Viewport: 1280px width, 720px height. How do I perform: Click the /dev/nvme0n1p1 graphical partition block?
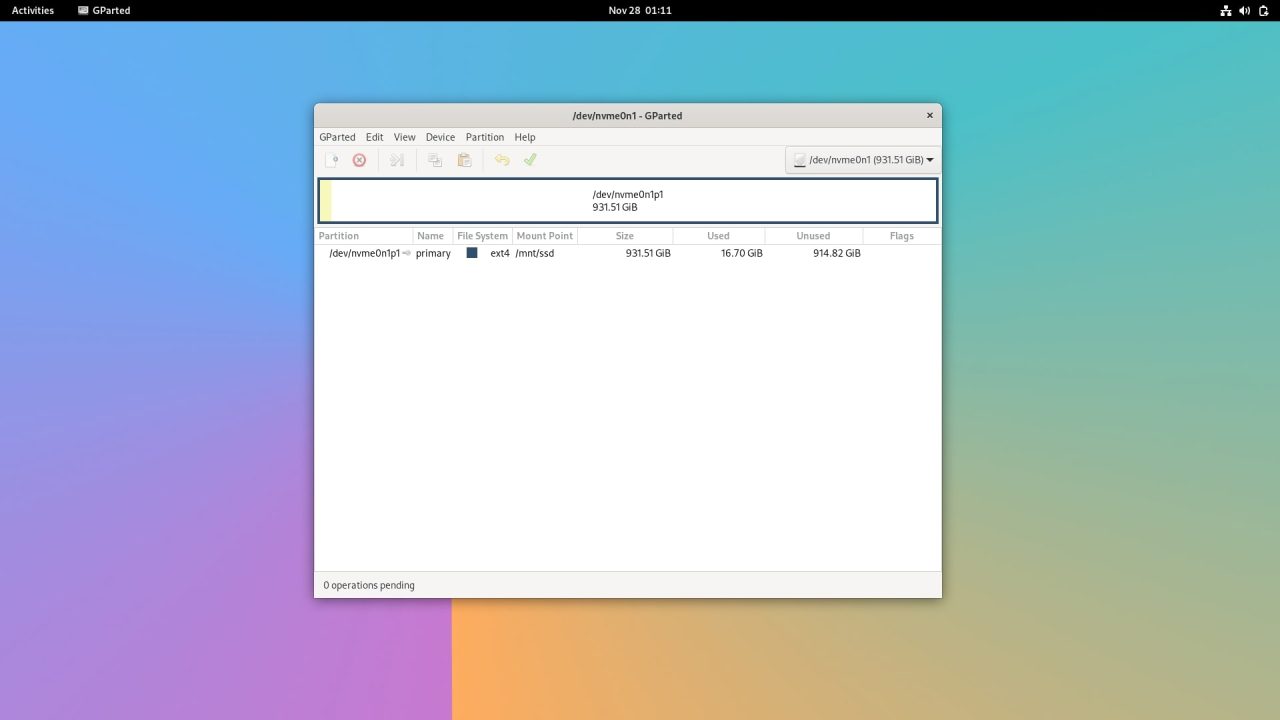pyautogui.click(x=628, y=200)
